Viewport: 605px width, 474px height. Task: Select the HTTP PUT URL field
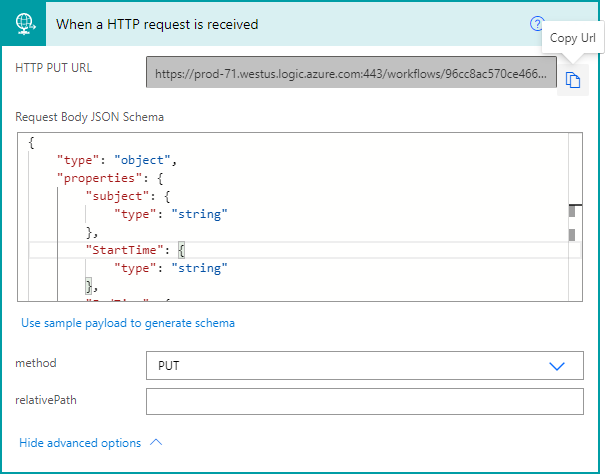tap(351, 72)
